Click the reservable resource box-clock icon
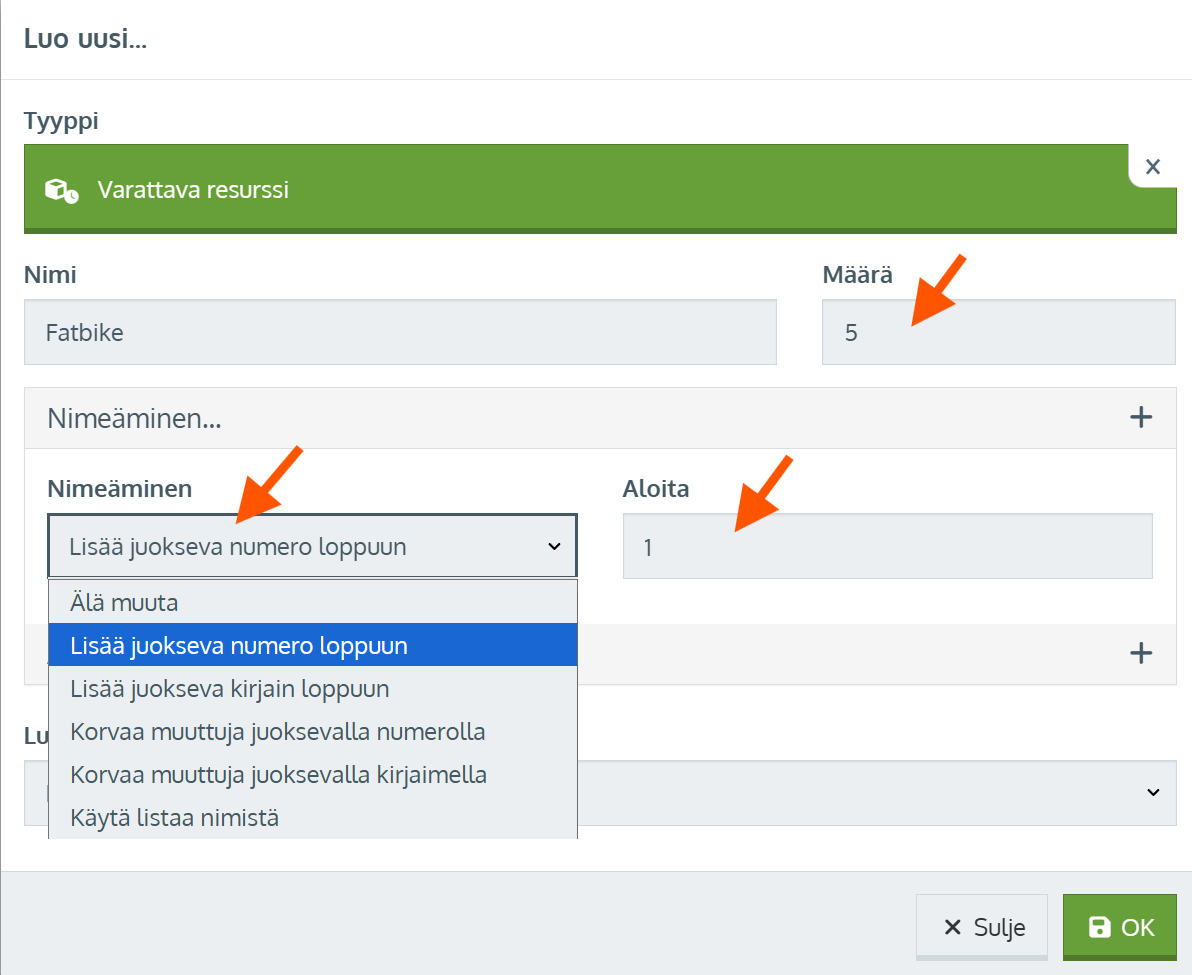The image size is (1192, 975). (61, 190)
